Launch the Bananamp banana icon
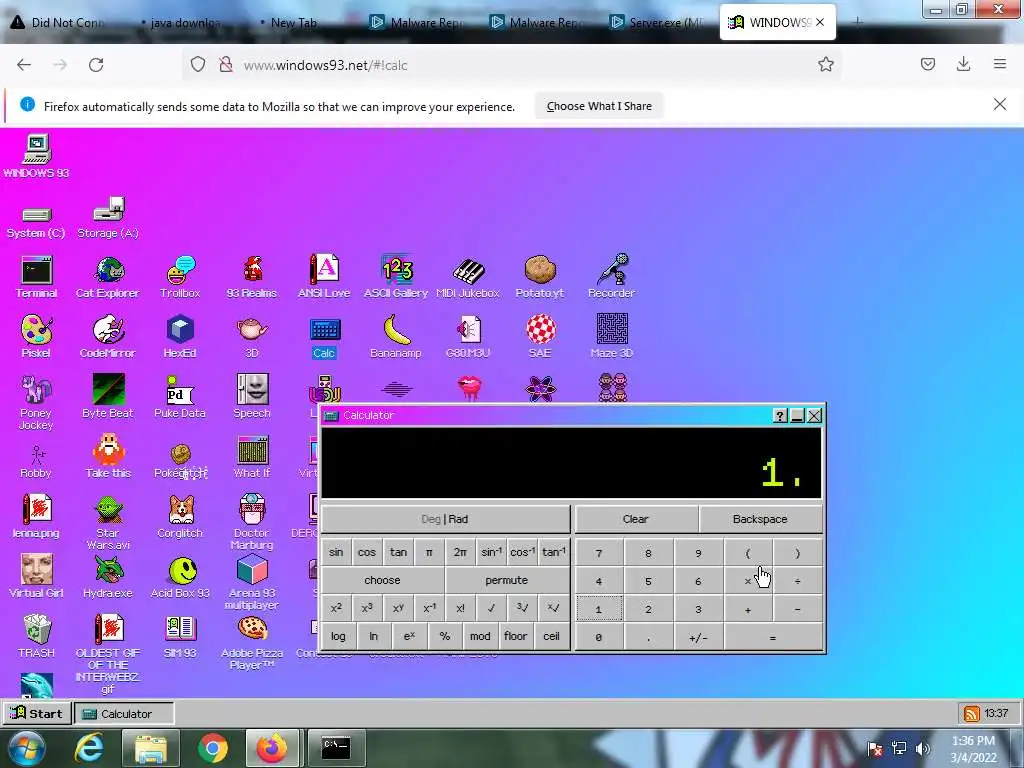 [x=396, y=336]
